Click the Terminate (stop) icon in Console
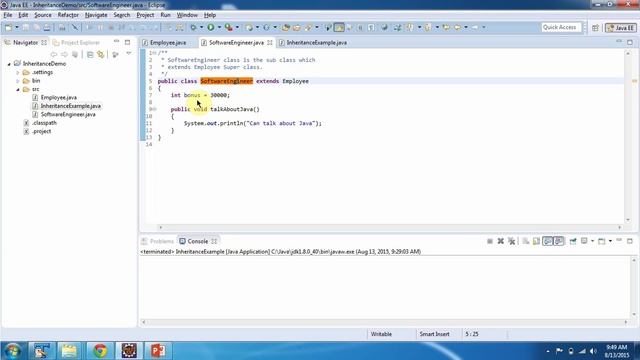 pos(490,241)
